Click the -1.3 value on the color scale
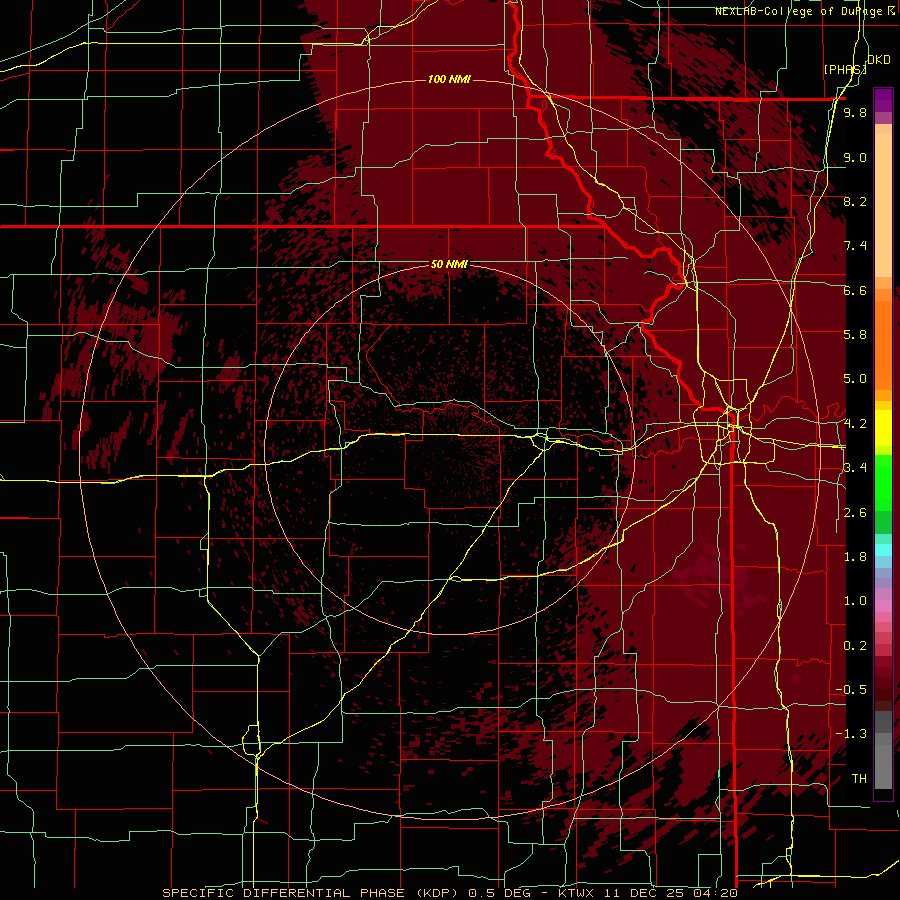 (x=851, y=734)
